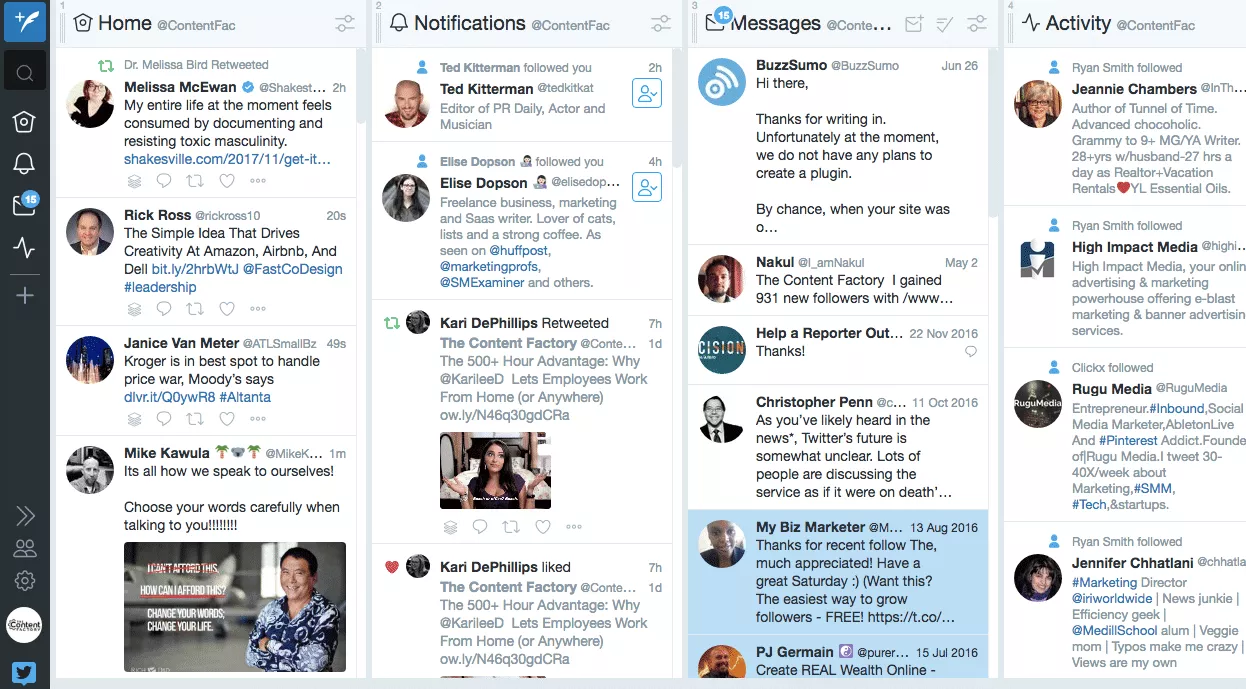Open the Accounts panel in the sidebar
Image resolution: width=1246 pixels, height=689 pixels.
point(25,548)
